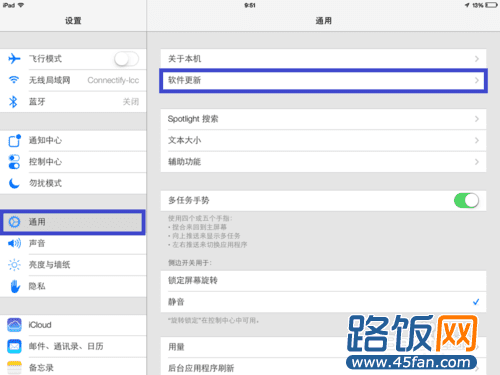Open 隐私 settings

[73, 286]
